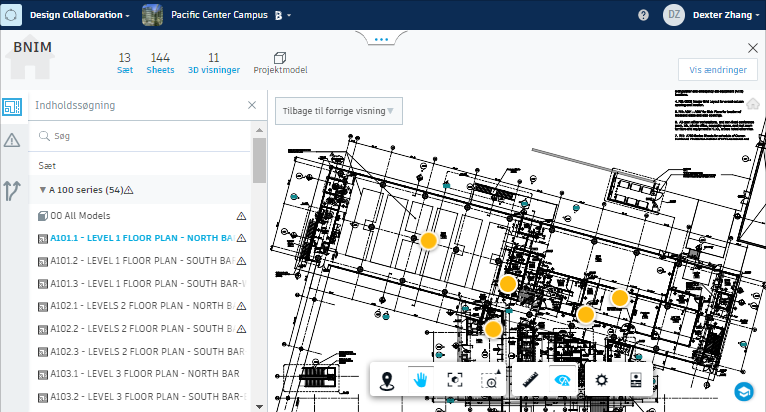766x412 pixels.
Task: Click warning icon on A 100 series header
Action: point(128,190)
